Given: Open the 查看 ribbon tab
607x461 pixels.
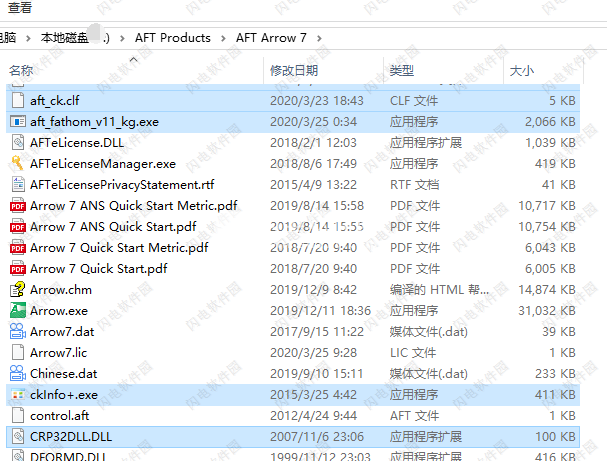Looking at the screenshot, I should click(x=20, y=7).
